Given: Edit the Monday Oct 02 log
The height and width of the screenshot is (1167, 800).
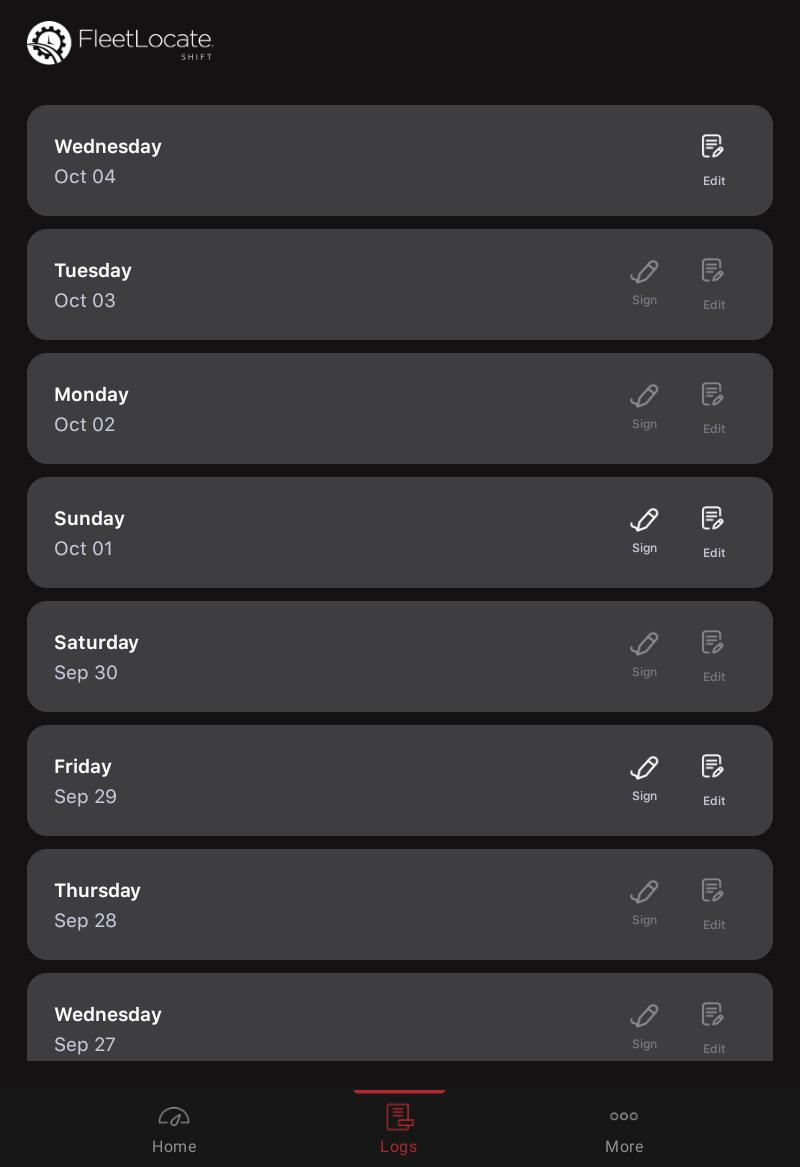Looking at the screenshot, I should pyautogui.click(x=713, y=408).
